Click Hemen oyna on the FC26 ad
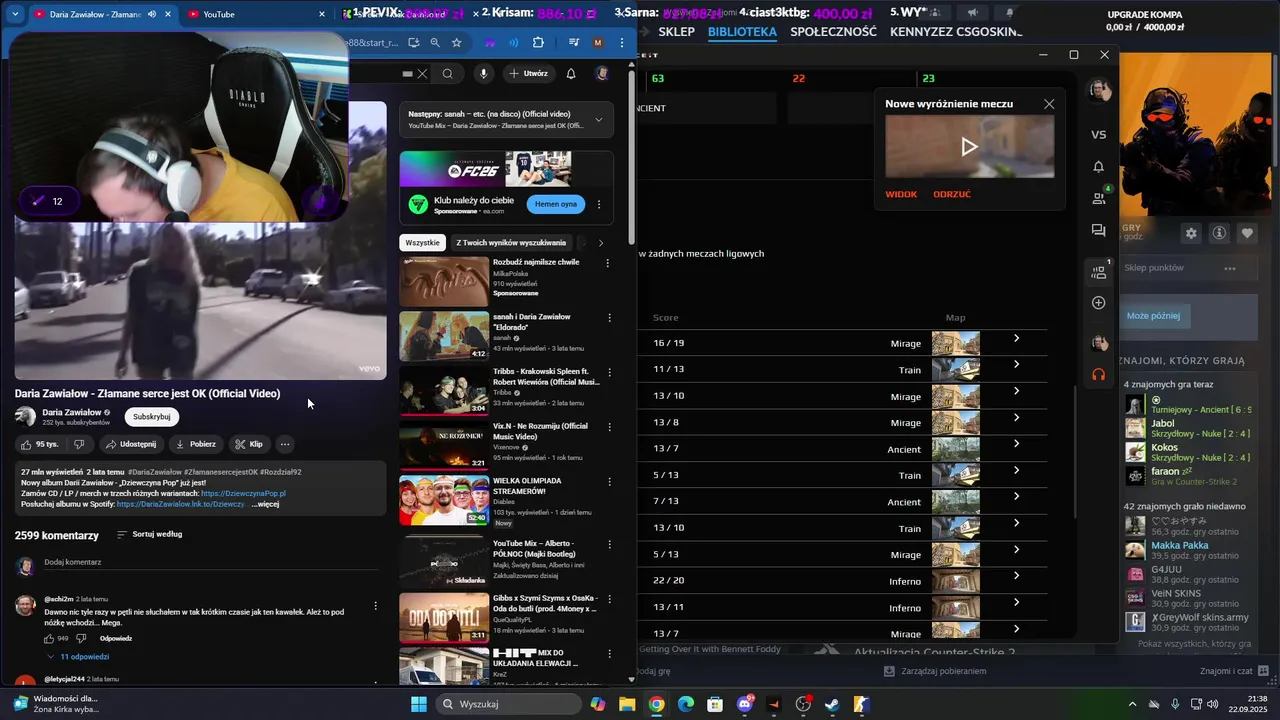Screen dimensions: 1280x720 556,204
